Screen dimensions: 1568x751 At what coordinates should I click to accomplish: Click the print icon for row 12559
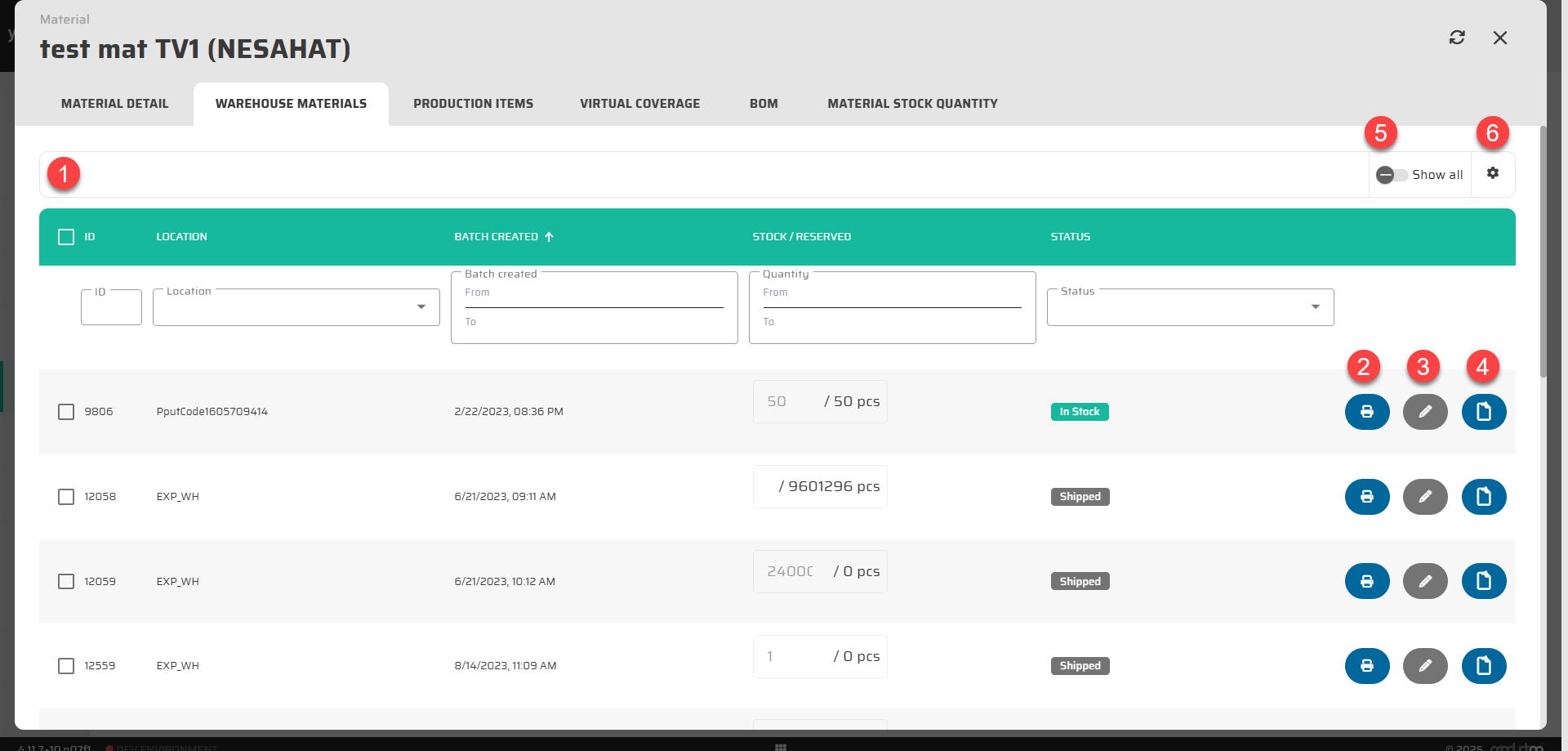coord(1366,666)
